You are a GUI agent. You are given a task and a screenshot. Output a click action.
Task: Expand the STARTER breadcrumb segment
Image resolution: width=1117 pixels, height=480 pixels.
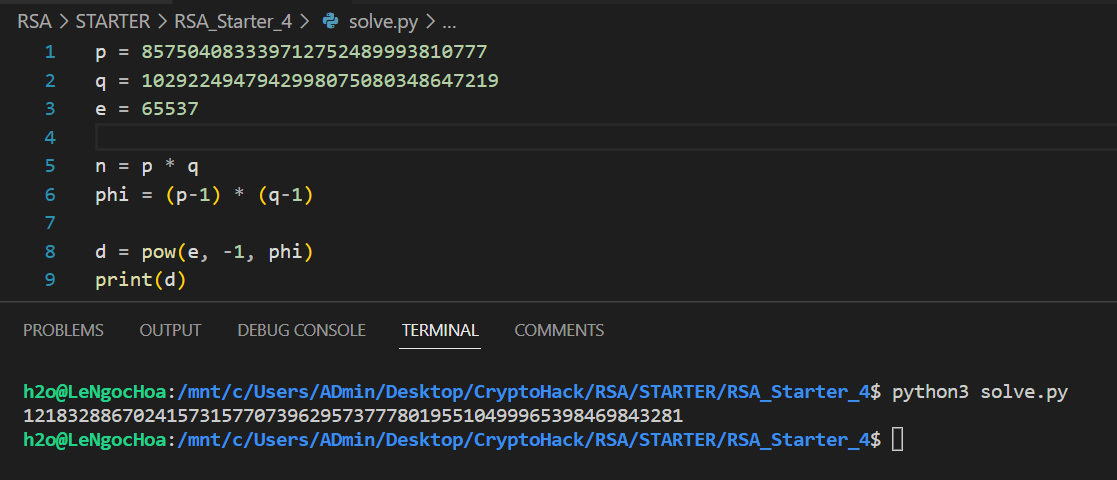point(113,20)
